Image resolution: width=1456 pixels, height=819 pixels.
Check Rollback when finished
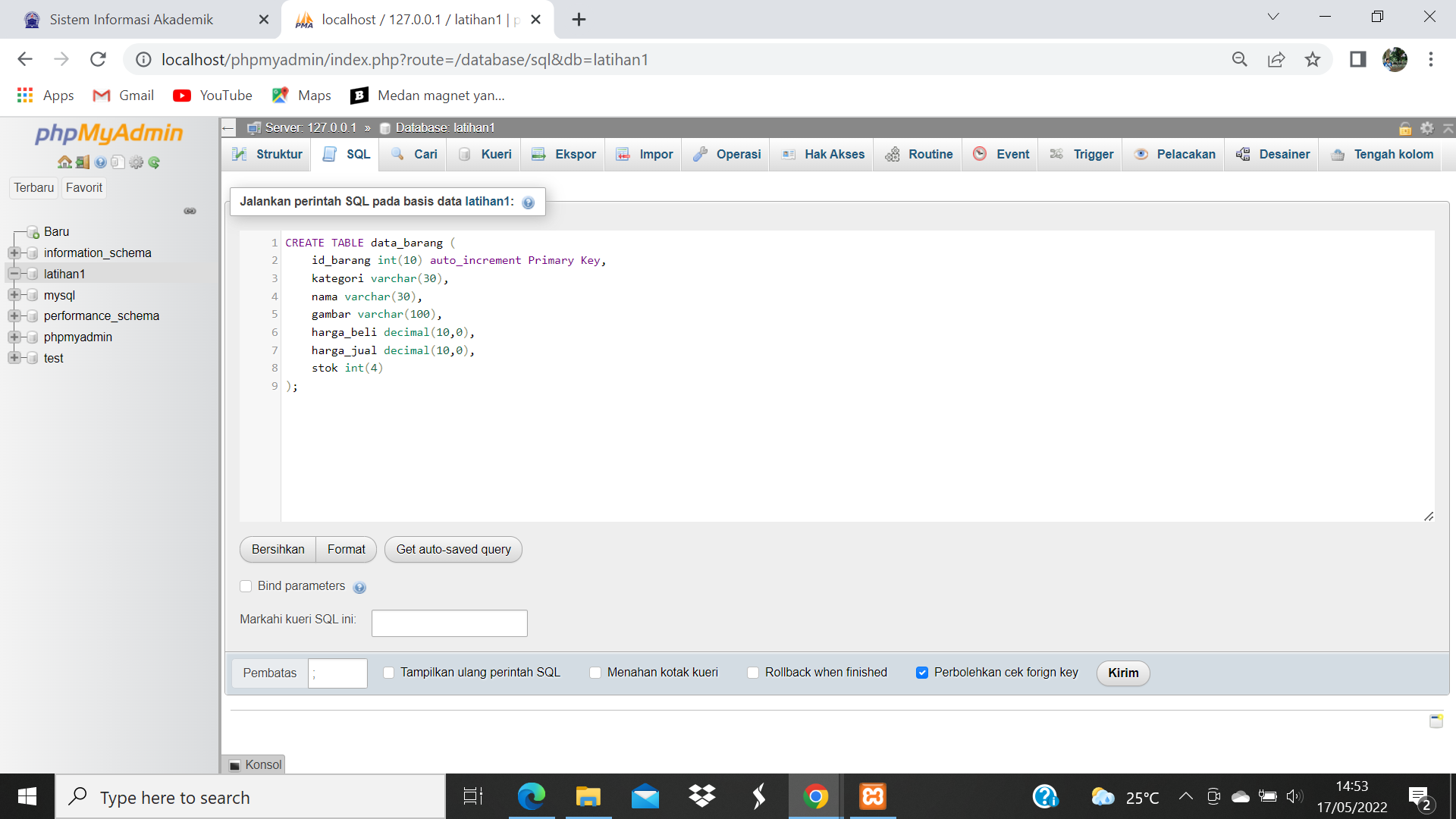pyautogui.click(x=752, y=673)
